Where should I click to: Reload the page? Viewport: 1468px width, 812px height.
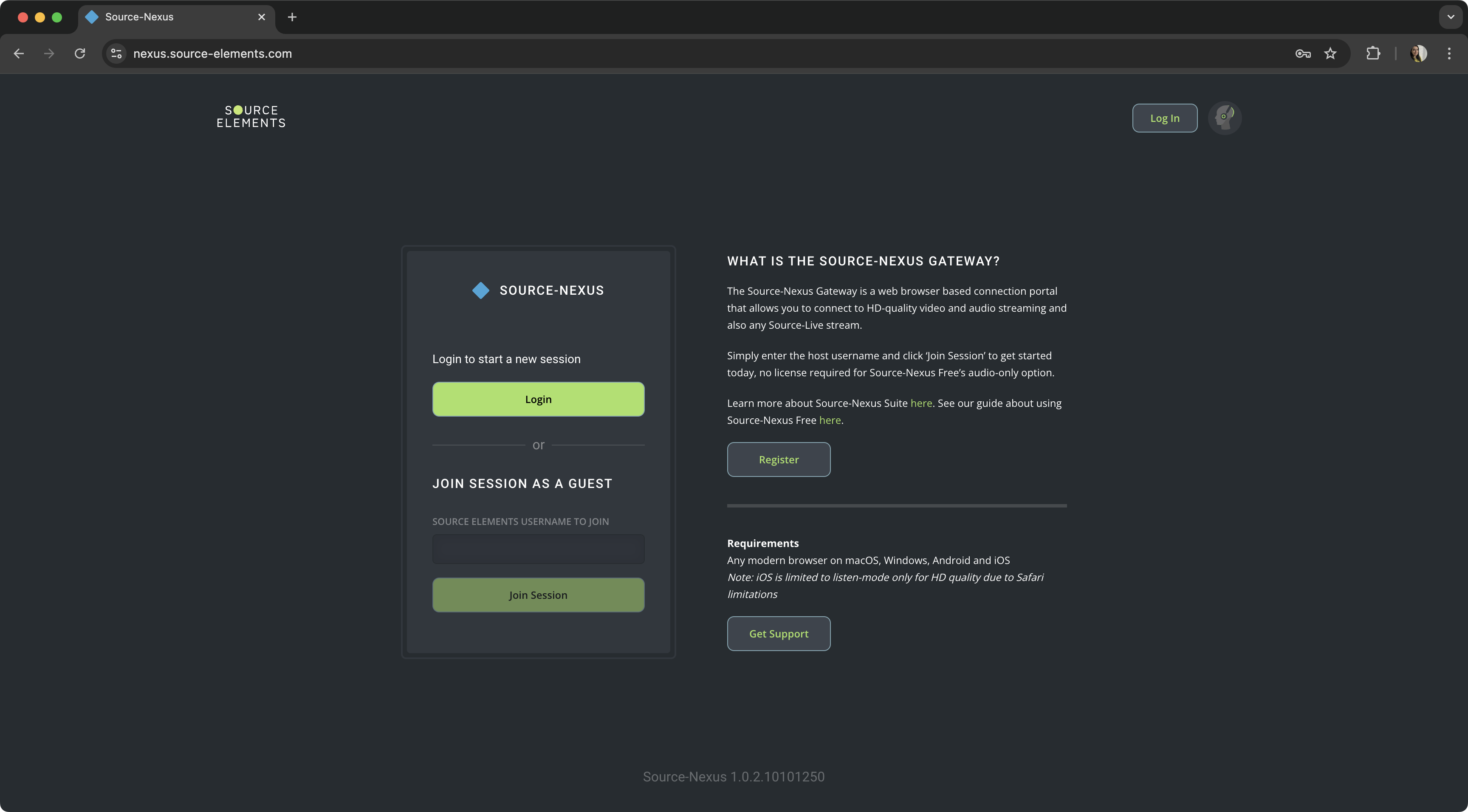pos(80,54)
